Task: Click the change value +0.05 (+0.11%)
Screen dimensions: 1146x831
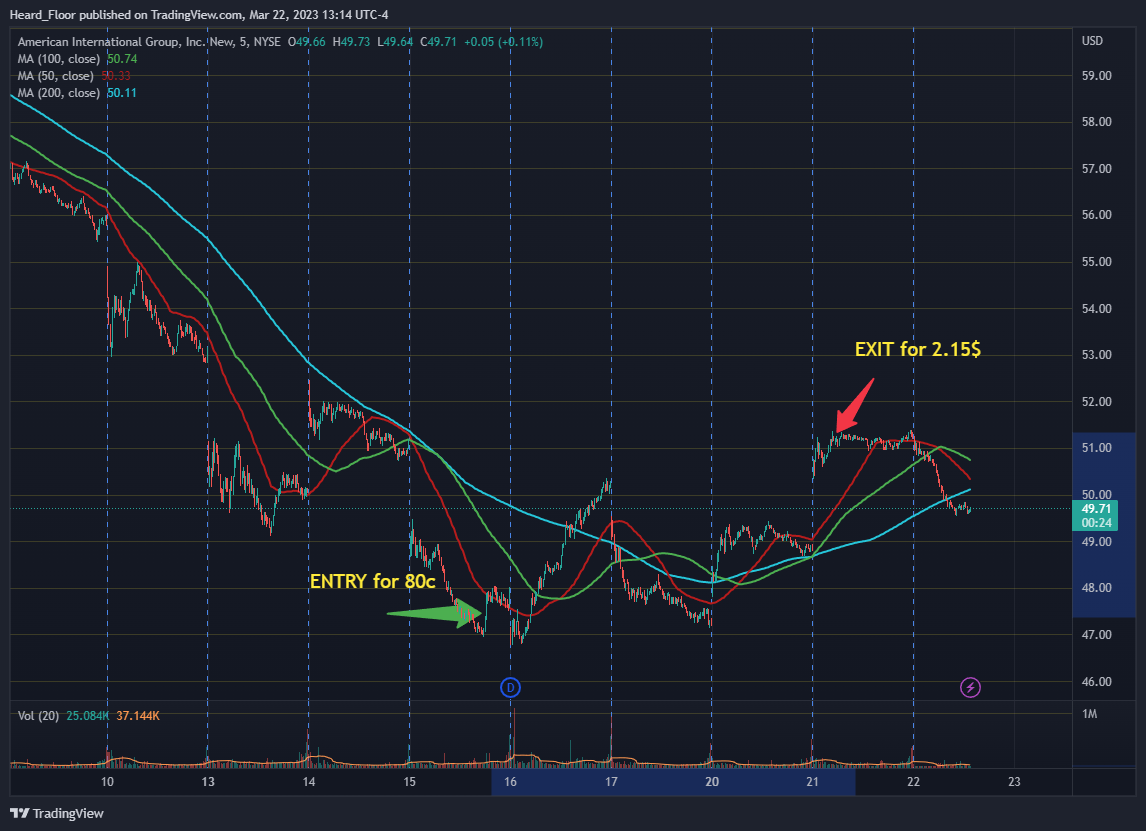Action: [x=504, y=42]
